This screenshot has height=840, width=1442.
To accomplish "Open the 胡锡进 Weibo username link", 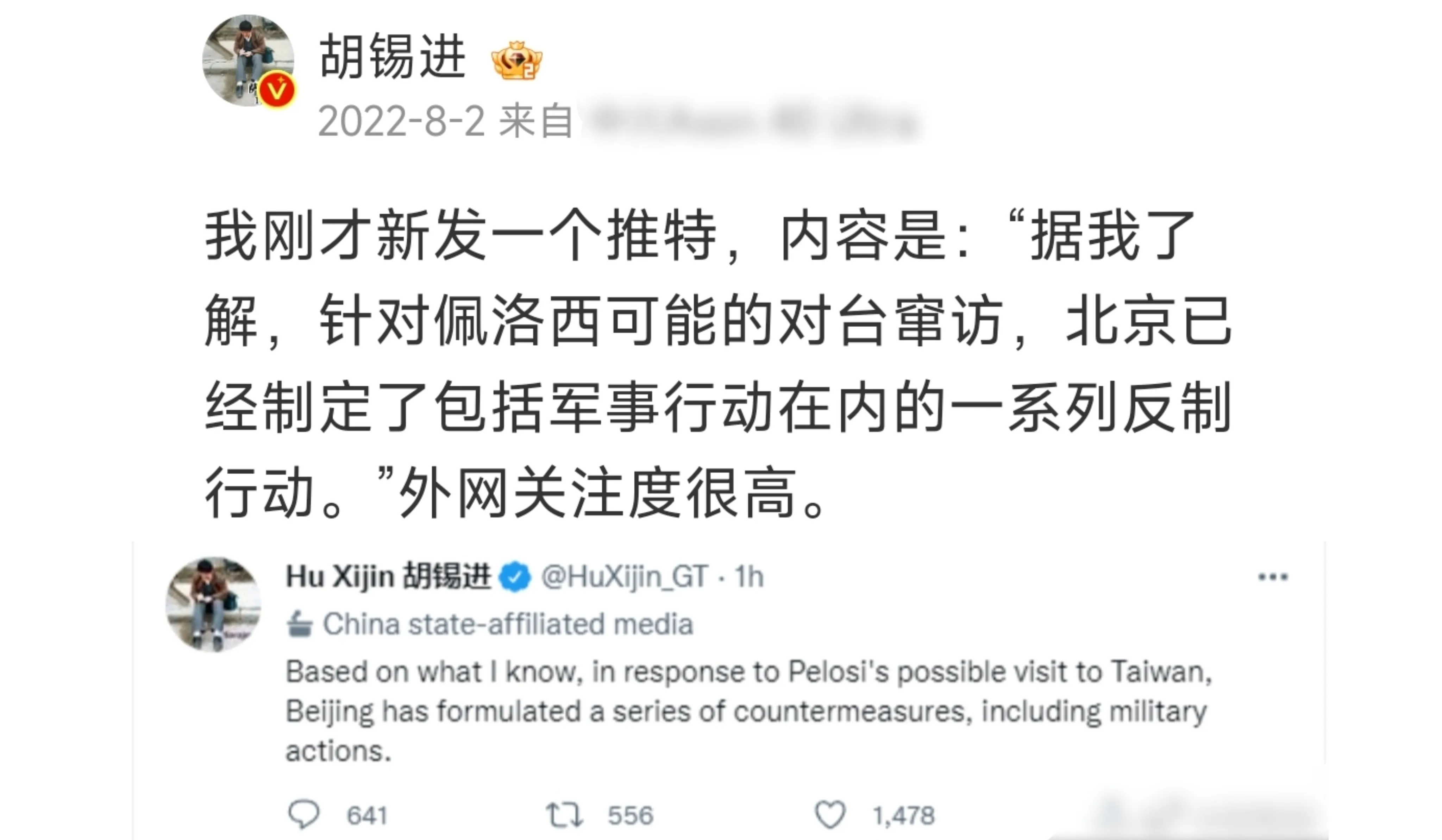I will [393, 56].
